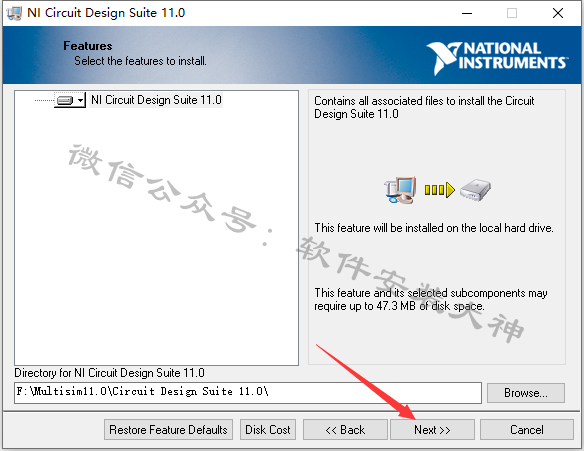Close the installer window

[558, 13]
